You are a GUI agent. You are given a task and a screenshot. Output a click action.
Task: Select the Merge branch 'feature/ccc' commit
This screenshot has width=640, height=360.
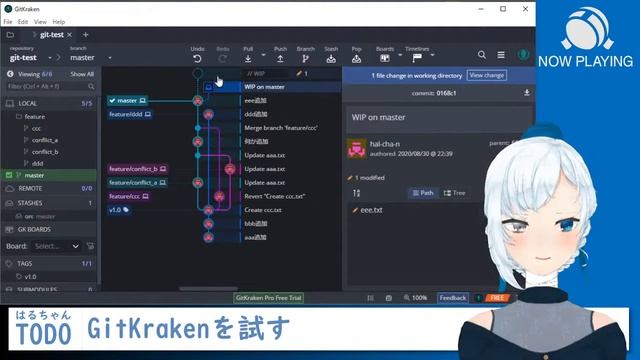280,128
